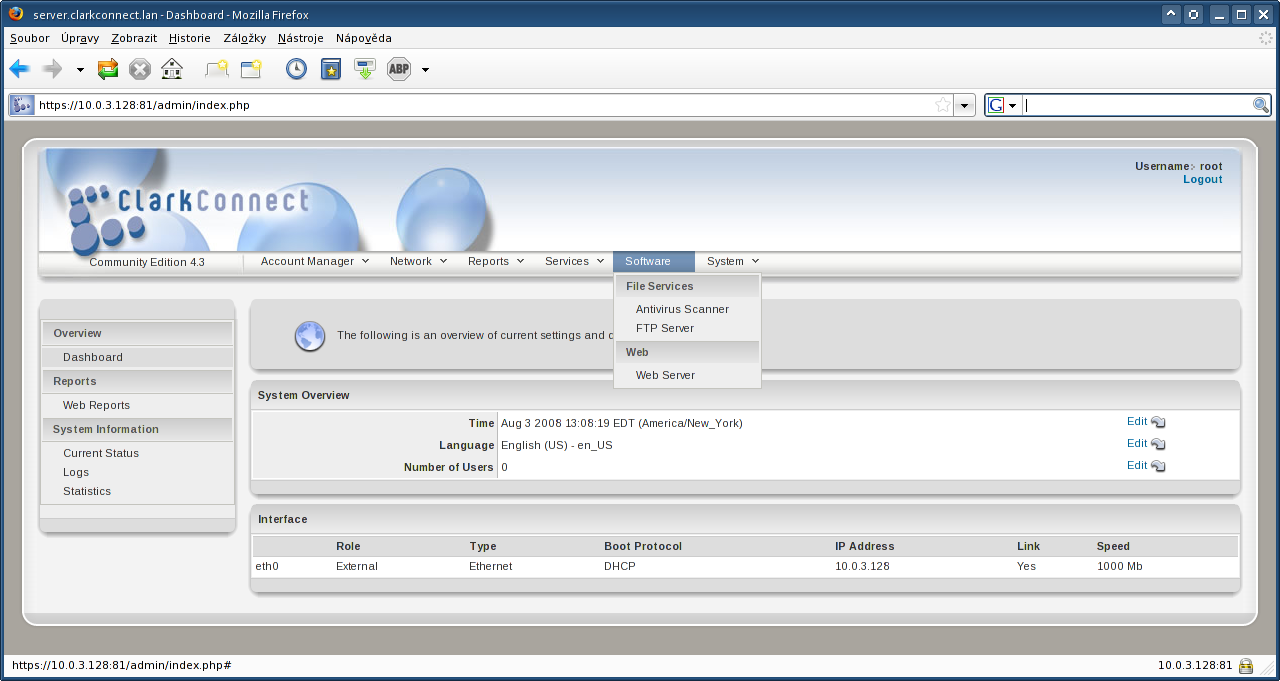Click the Overview sidebar section header

137,333
